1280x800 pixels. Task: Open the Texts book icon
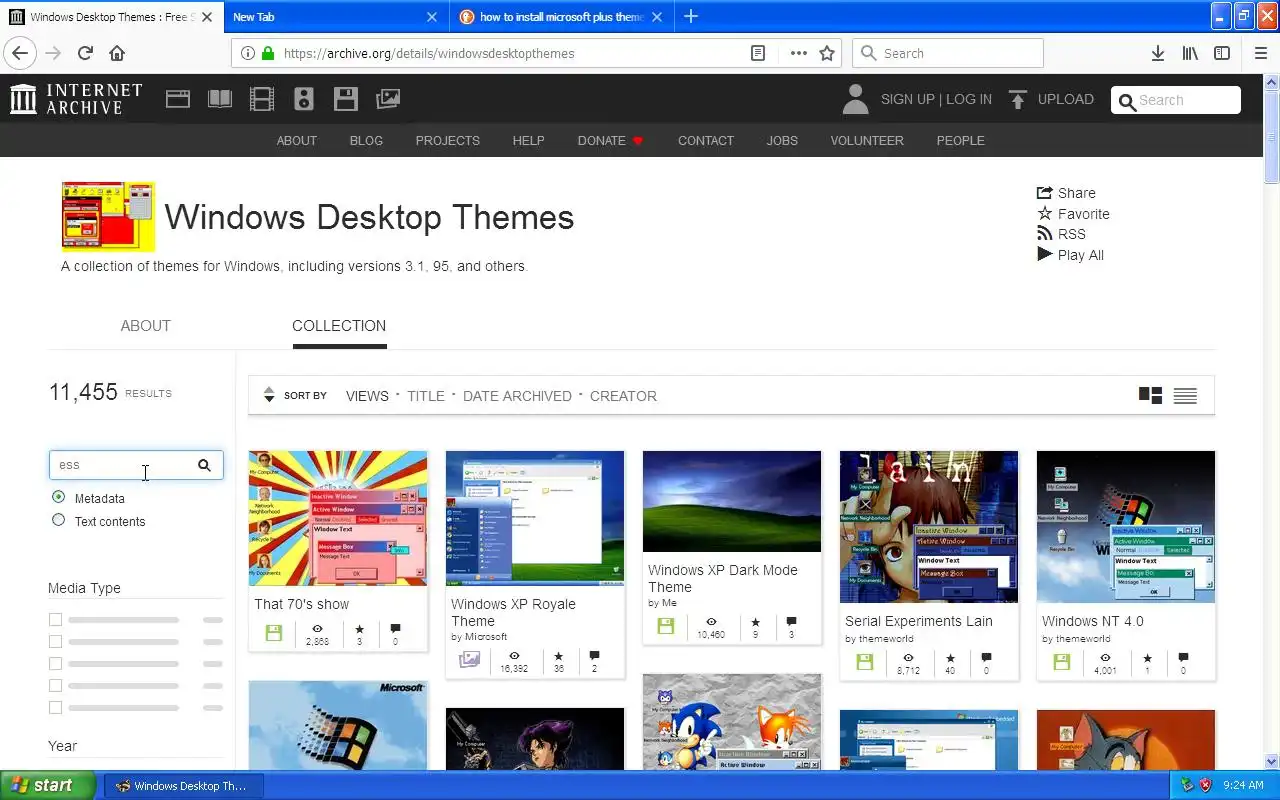click(220, 99)
